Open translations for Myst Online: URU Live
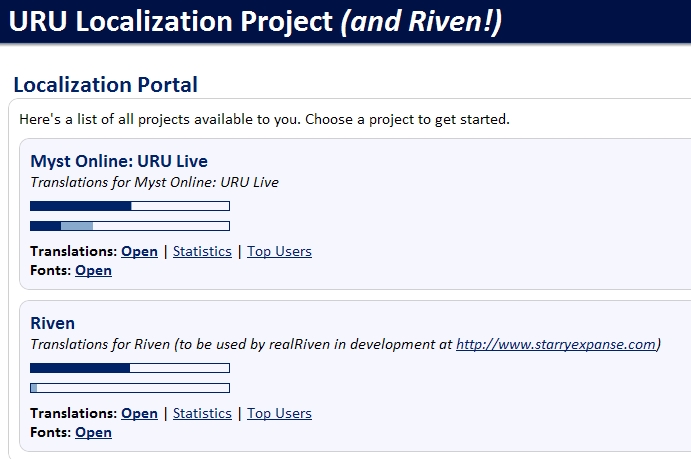This screenshot has height=459, width=691. click(x=139, y=251)
